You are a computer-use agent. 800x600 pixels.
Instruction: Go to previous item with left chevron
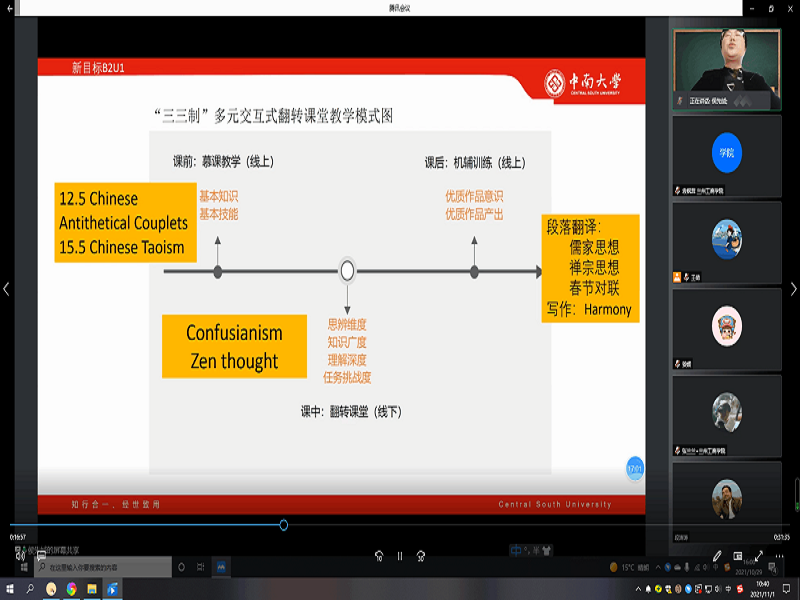(x=7, y=289)
